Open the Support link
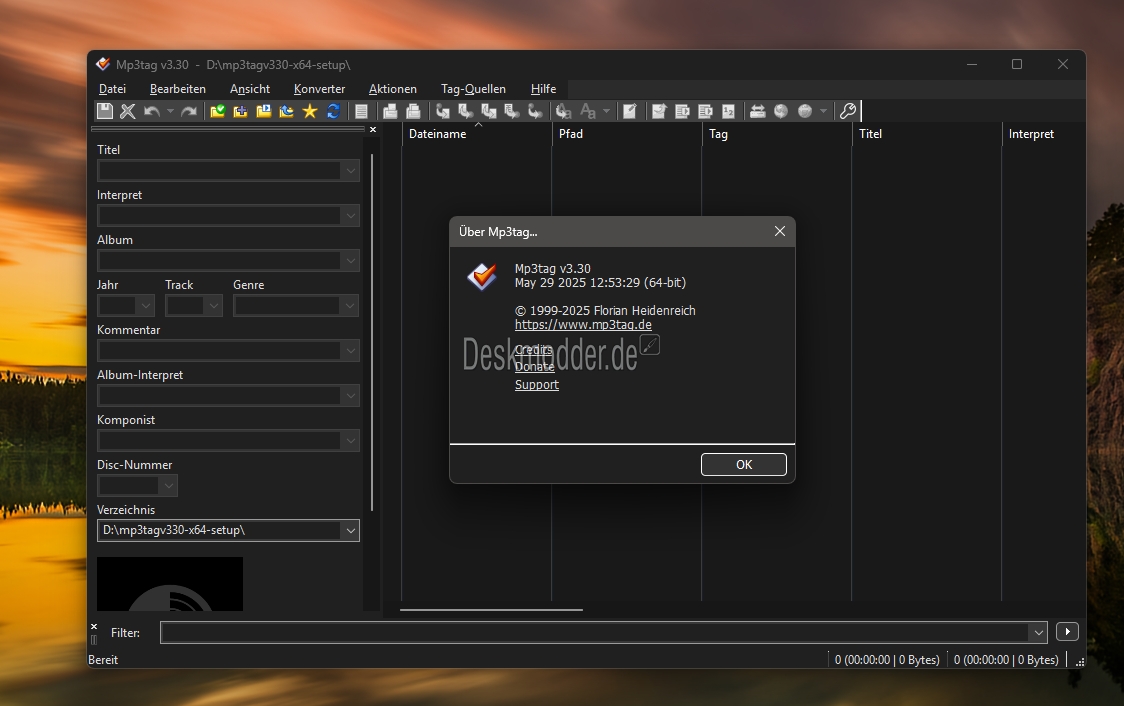 point(537,385)
